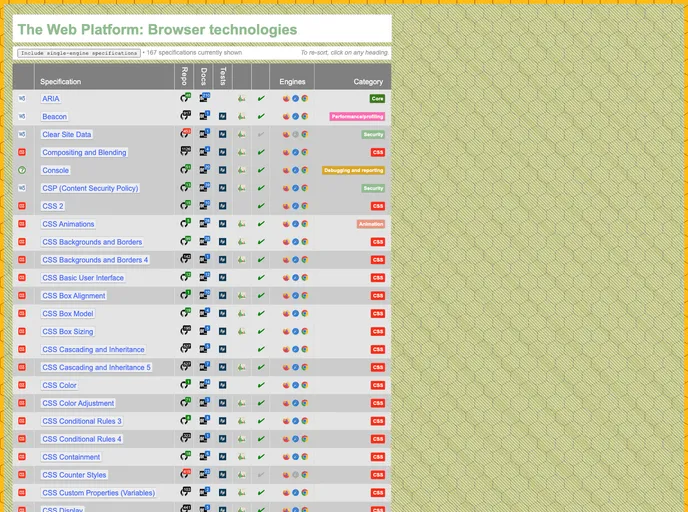This screenshot has height=512, width=688.
Task: Click the Include single-engine specifications button
Action: pos(79,53)
